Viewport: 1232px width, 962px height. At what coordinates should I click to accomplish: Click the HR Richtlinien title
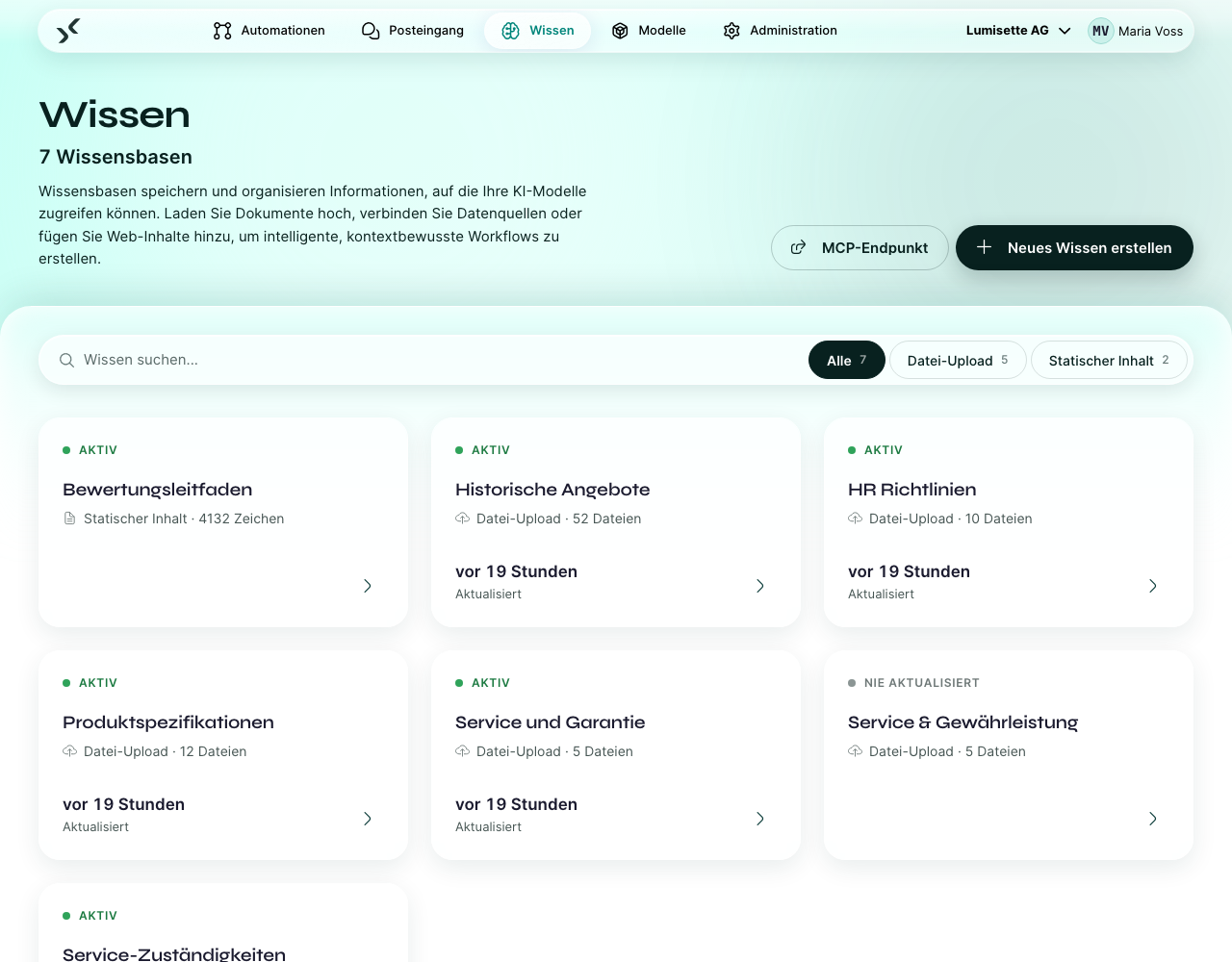click(x=912, y=490)
